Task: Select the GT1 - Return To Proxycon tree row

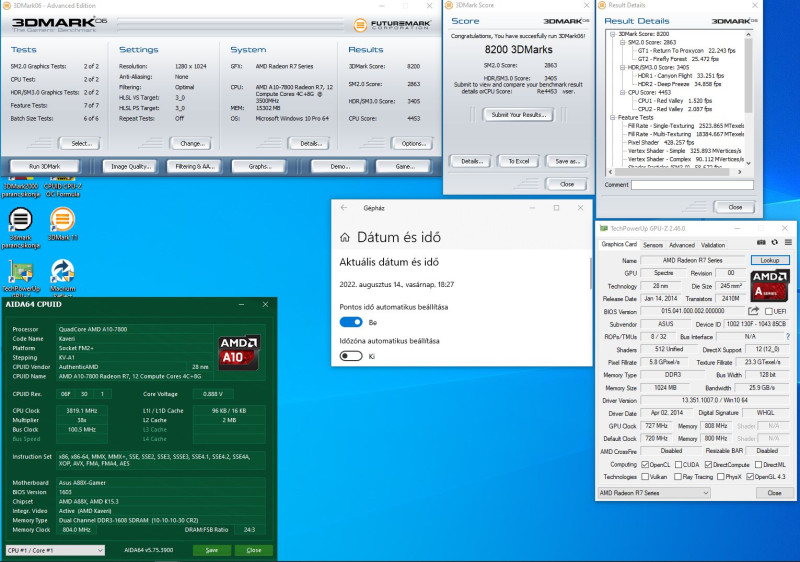Action: (686, 50)
